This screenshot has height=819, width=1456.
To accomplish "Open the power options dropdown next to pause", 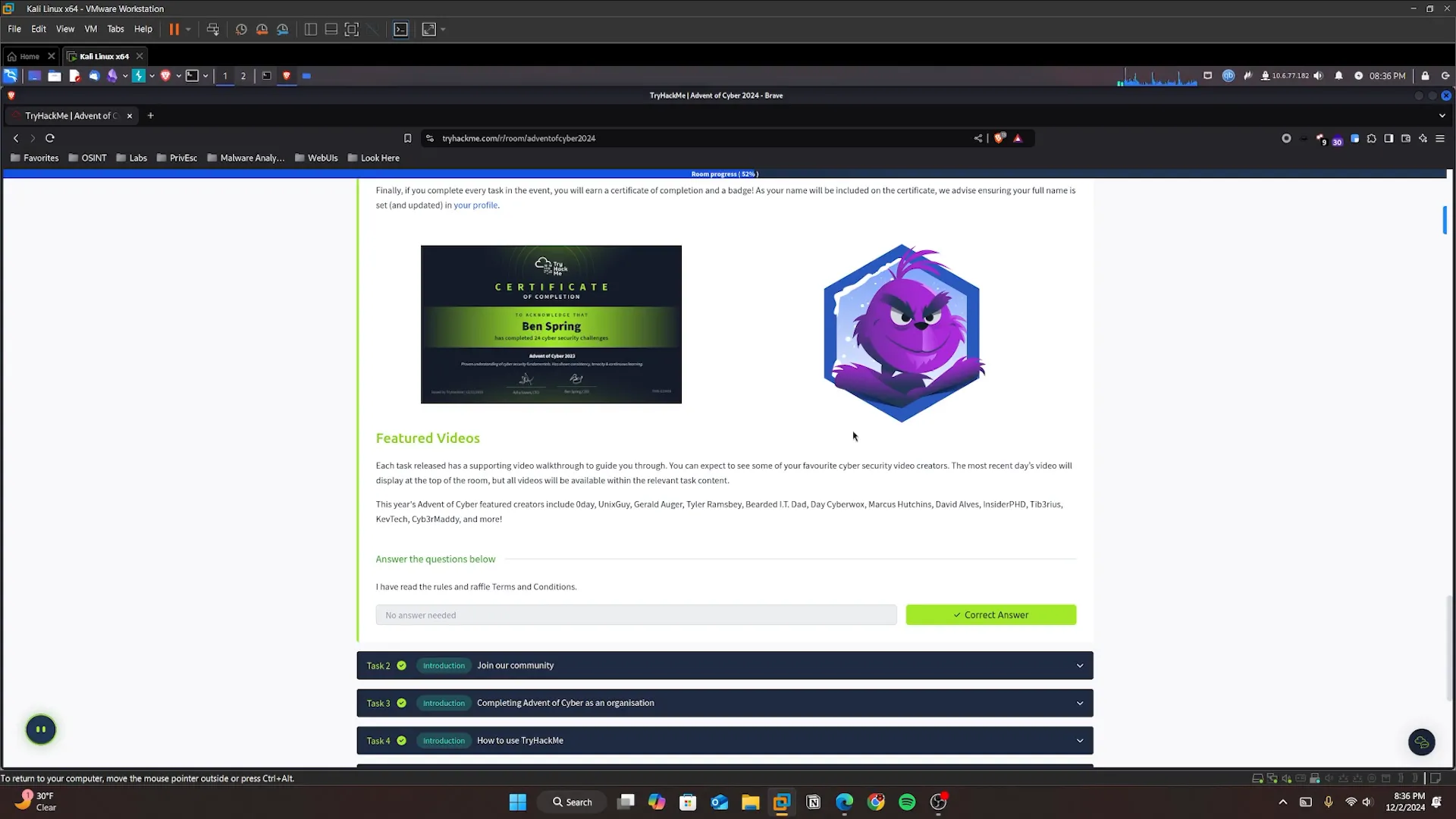I will click(188, 30).
